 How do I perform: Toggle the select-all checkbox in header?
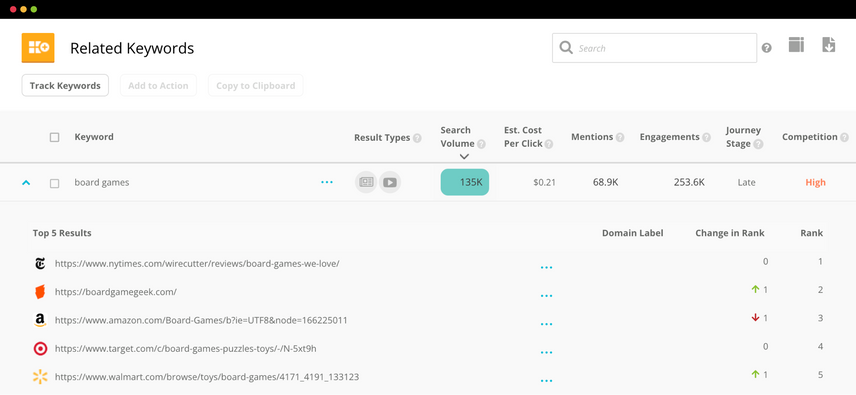(55, 137)
